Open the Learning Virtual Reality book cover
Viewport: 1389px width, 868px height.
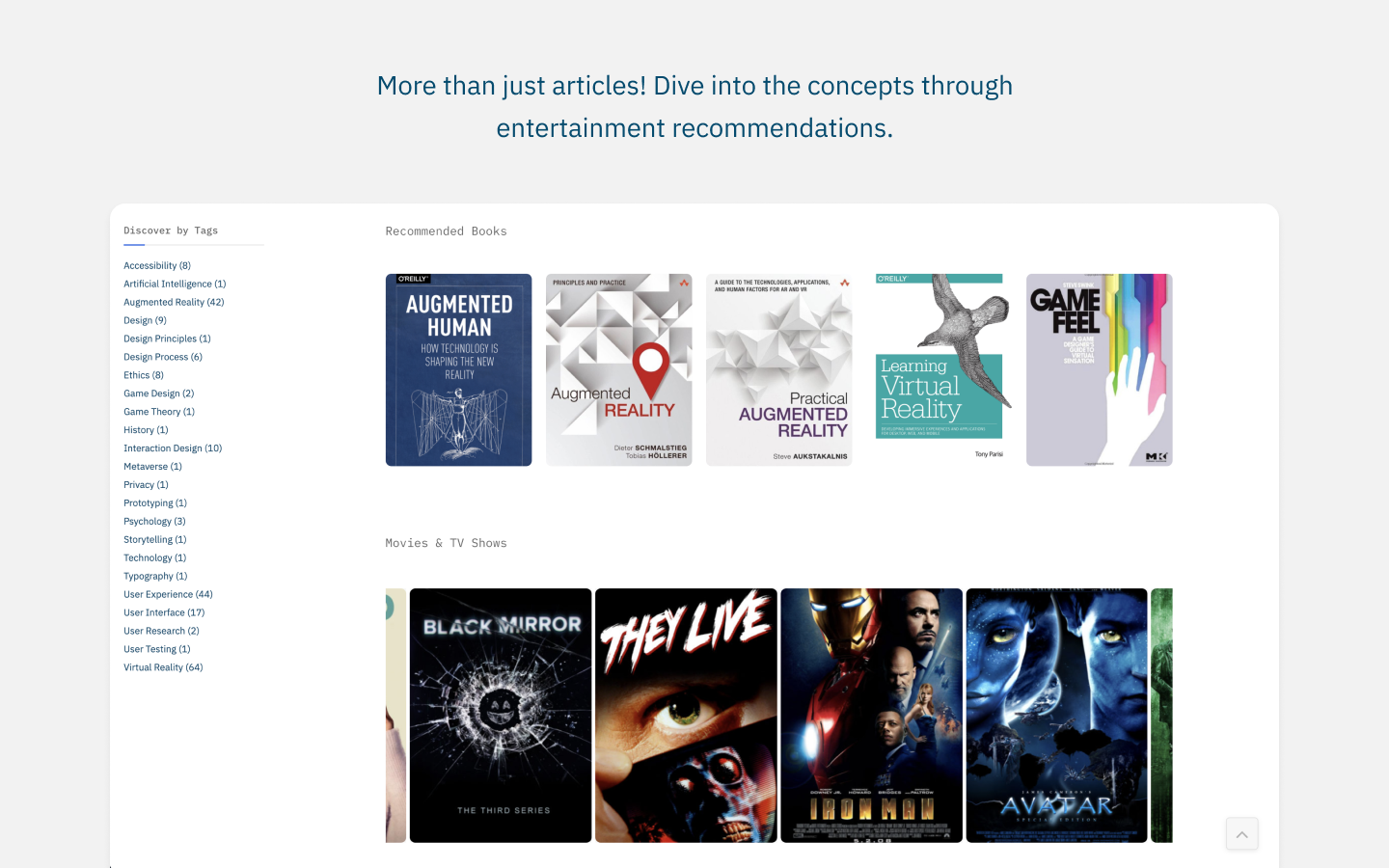click(940, 370)
